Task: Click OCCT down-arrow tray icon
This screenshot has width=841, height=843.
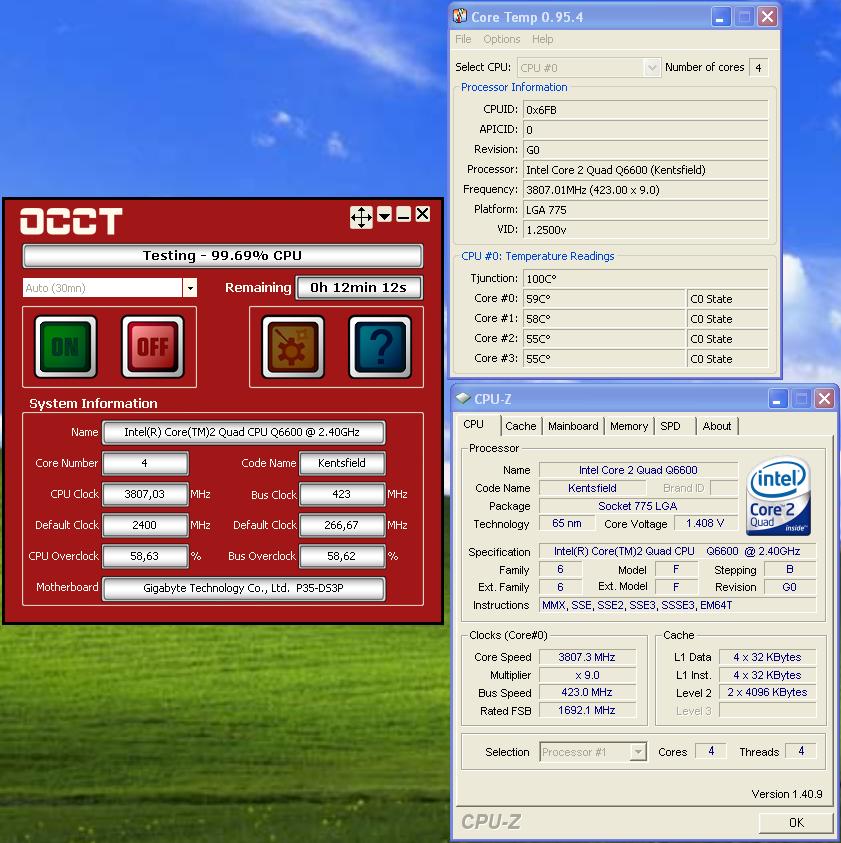Action: pos(384,215)
